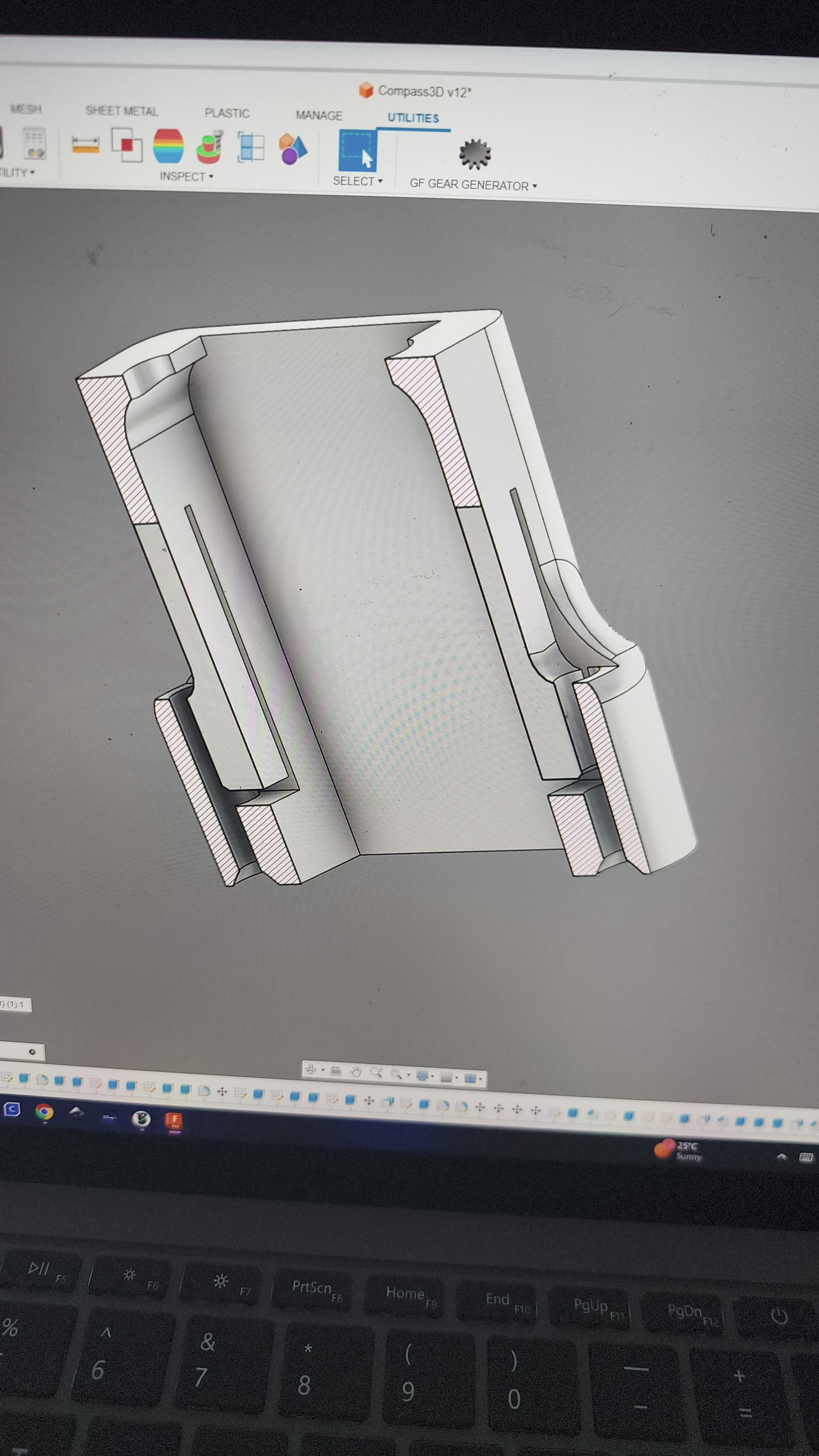Open the 25°C Sunny weather widget
Screen dimensions: 819x1456
tap(678, 1150)
